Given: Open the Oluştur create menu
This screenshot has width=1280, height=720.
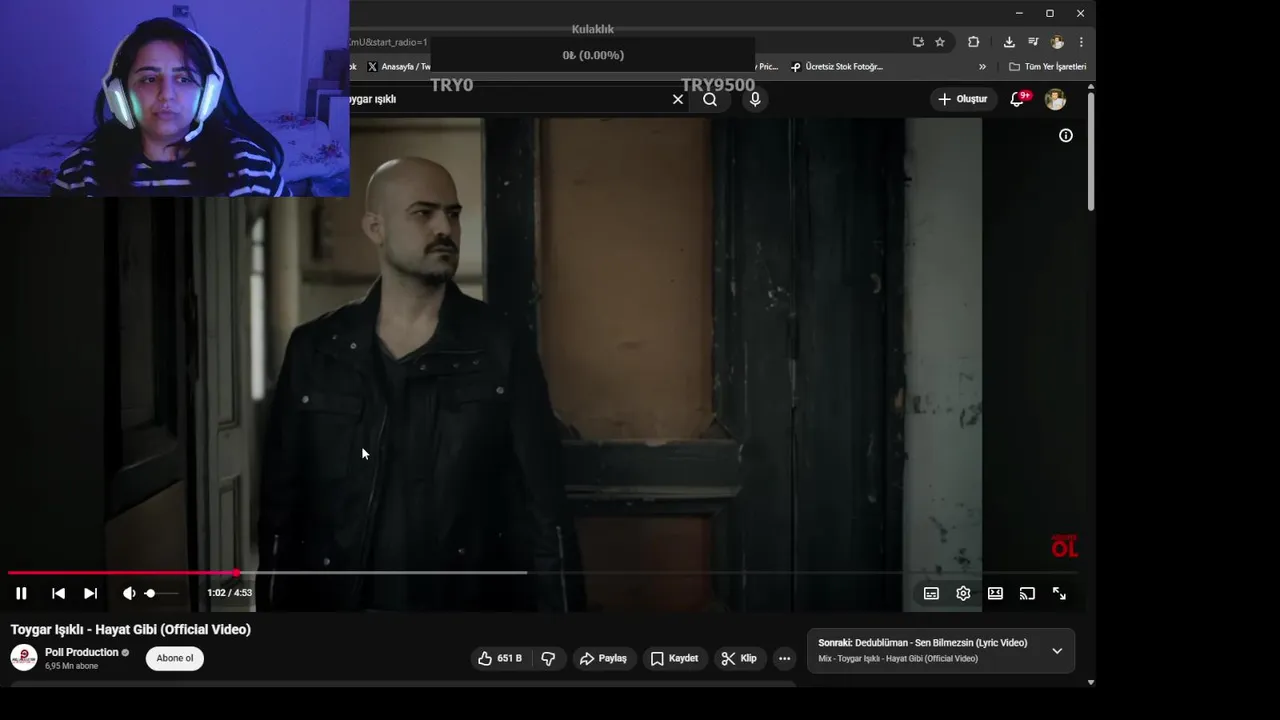Looking at the screenshot, I should (x=964, y=99).
